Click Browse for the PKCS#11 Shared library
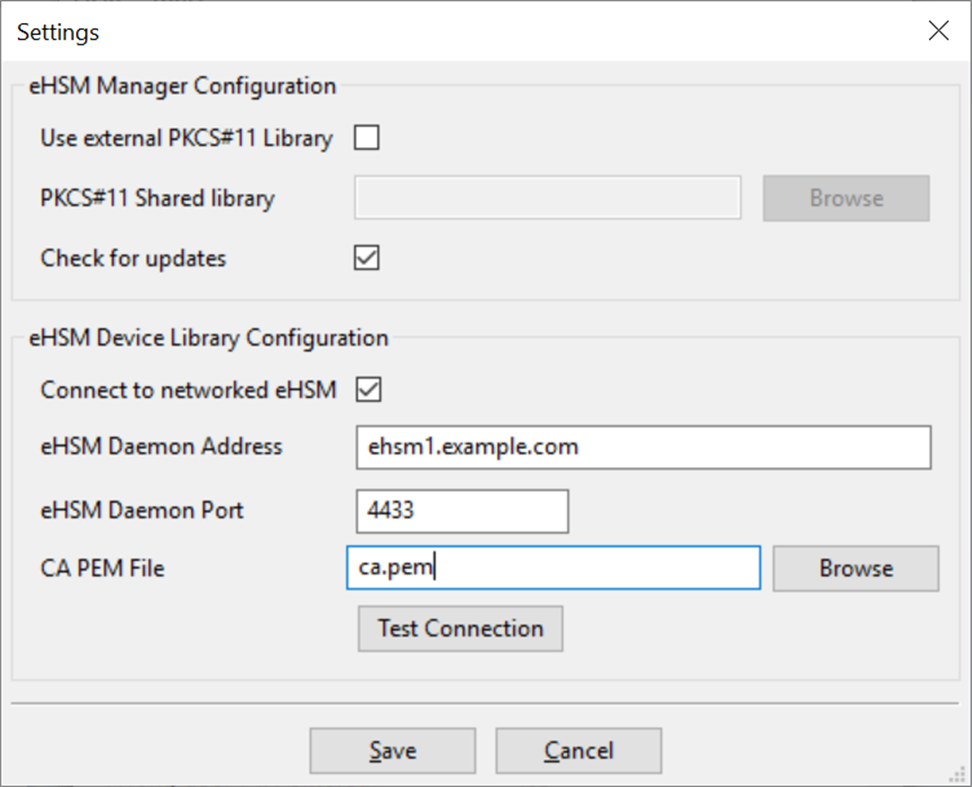The height and width of the screenshot is (787, 972). point(845,198)
